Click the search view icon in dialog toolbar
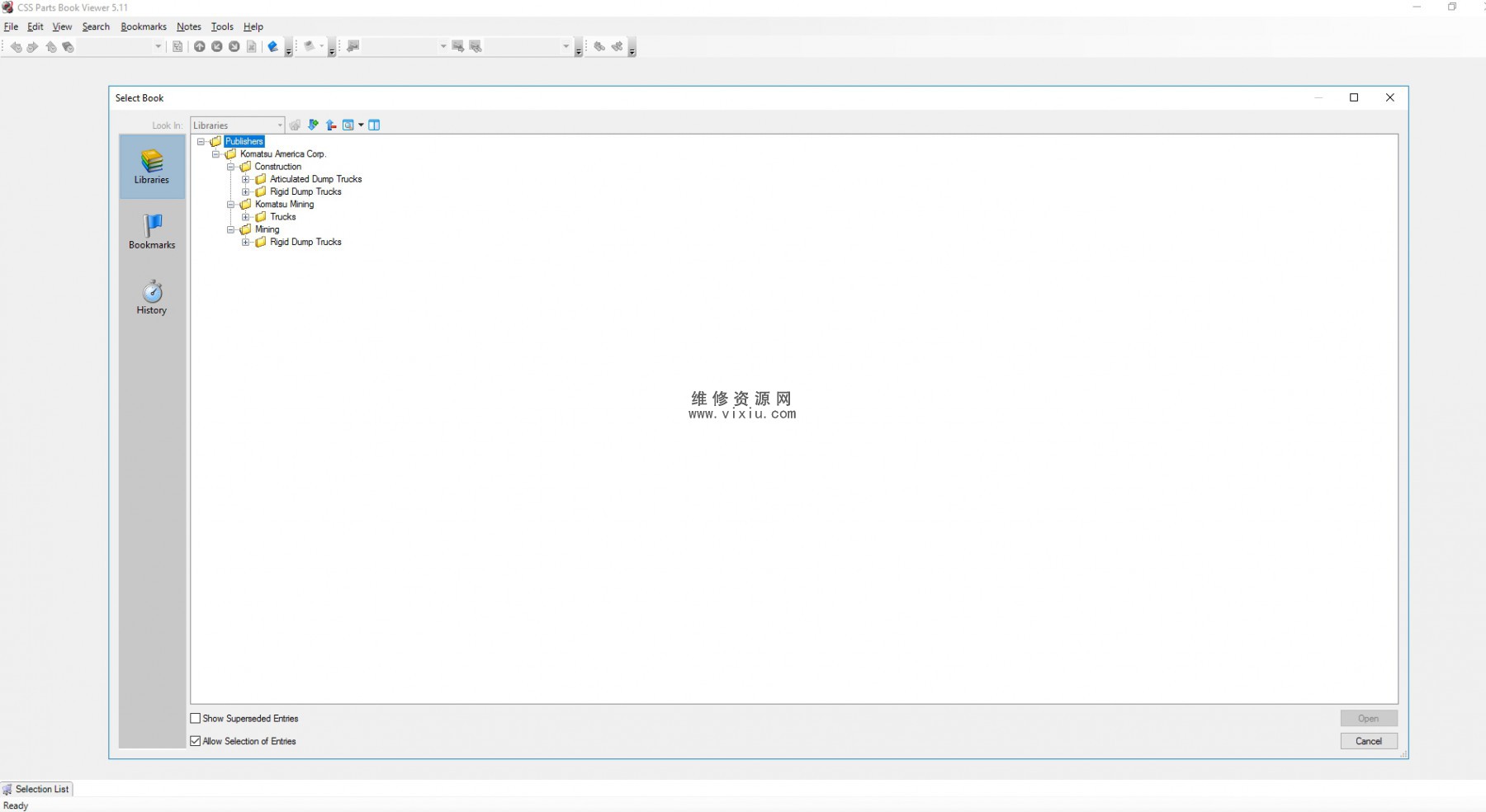 pos(348,125)
